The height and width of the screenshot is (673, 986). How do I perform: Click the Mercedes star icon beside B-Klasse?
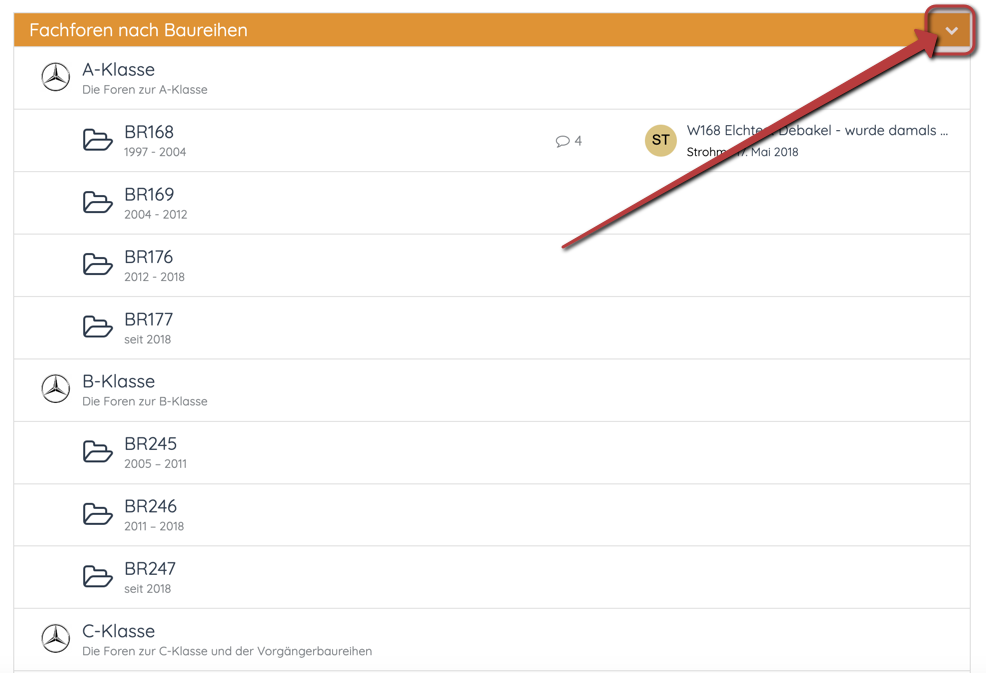click(x=56, y=389)
